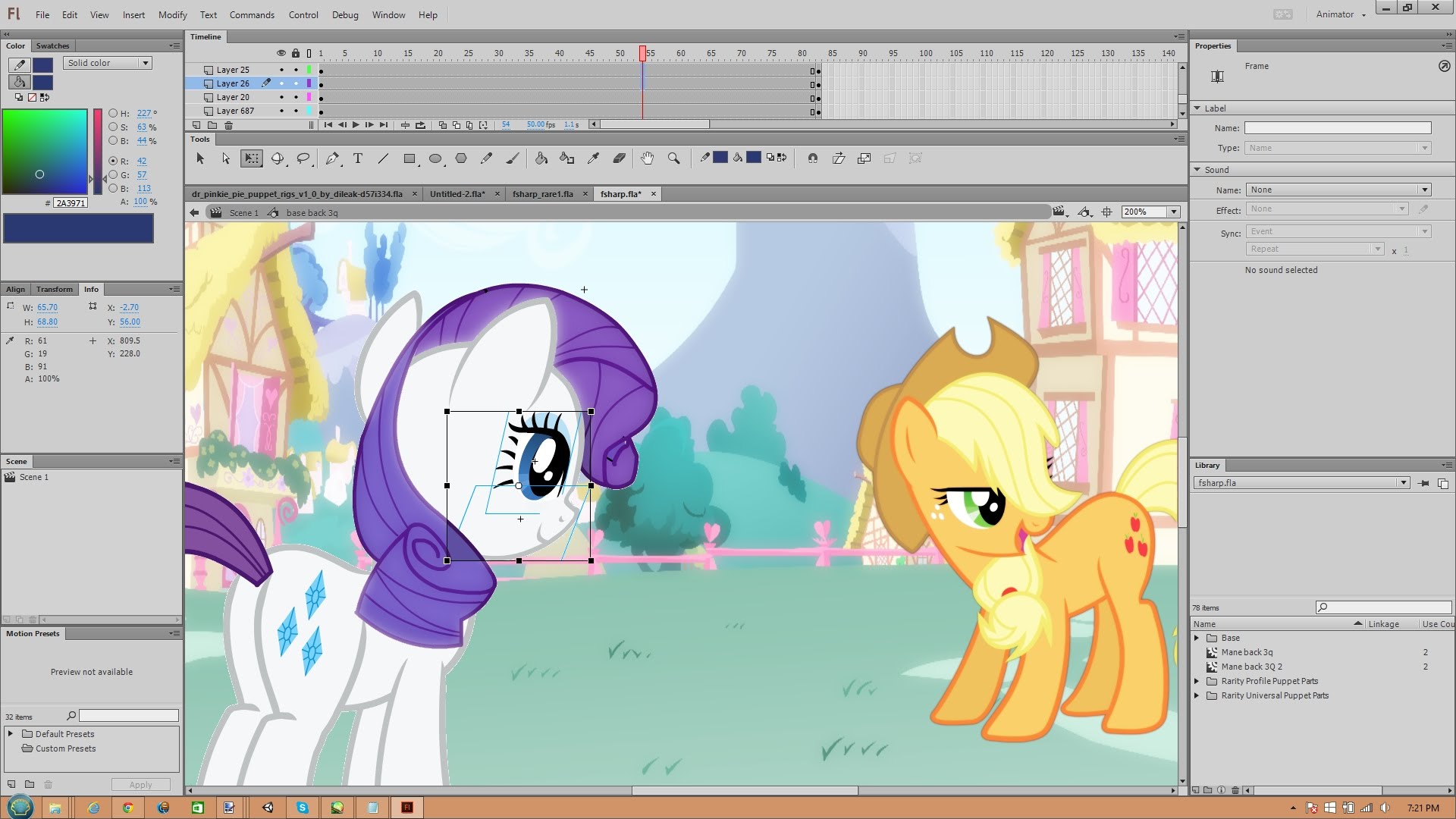Viewport: 1456px width, 819px height.
Task: Open the stage zoom 200% dropdown
Action: click(x=1151, y=212)
